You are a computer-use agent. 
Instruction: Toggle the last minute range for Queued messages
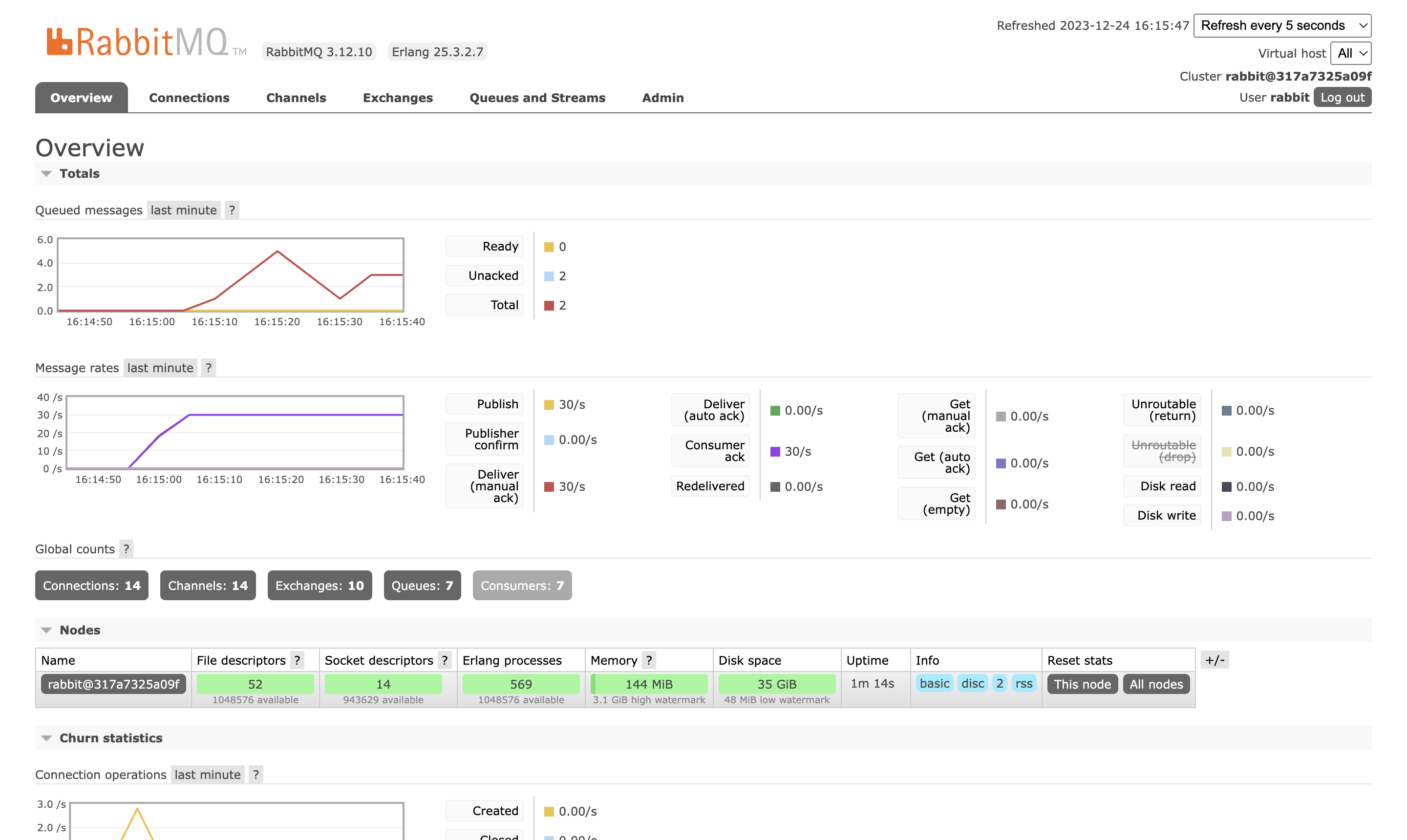pos(184,210)
